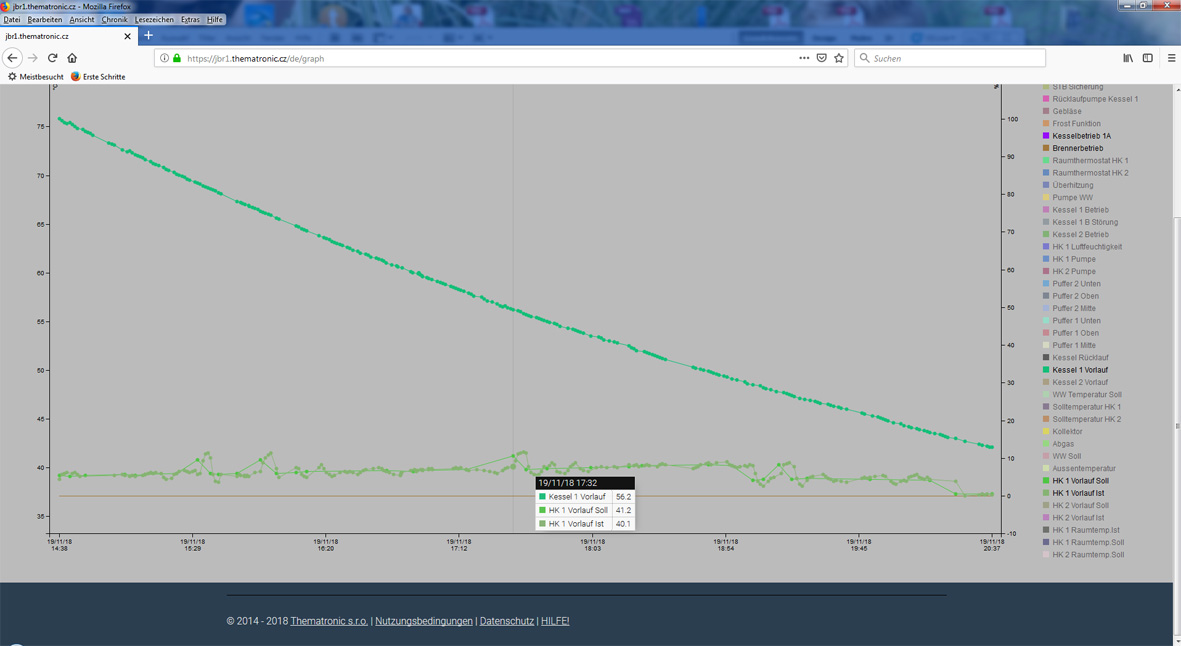This screenshot has width=1181, height=646.
Task: Open the Lesezeichen menu
Action: click(154, 19)
